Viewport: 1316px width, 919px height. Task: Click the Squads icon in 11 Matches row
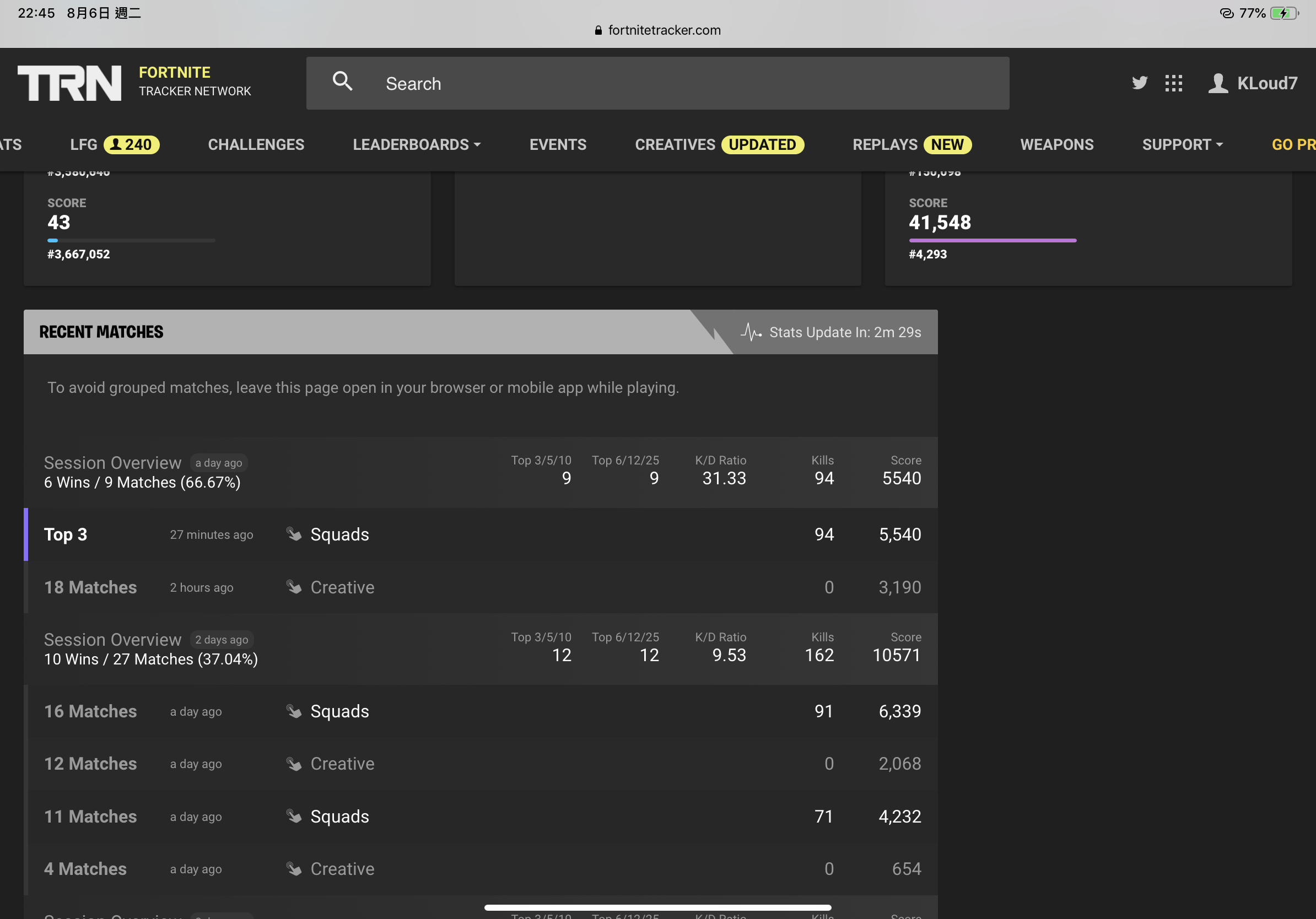click(294, 817)
